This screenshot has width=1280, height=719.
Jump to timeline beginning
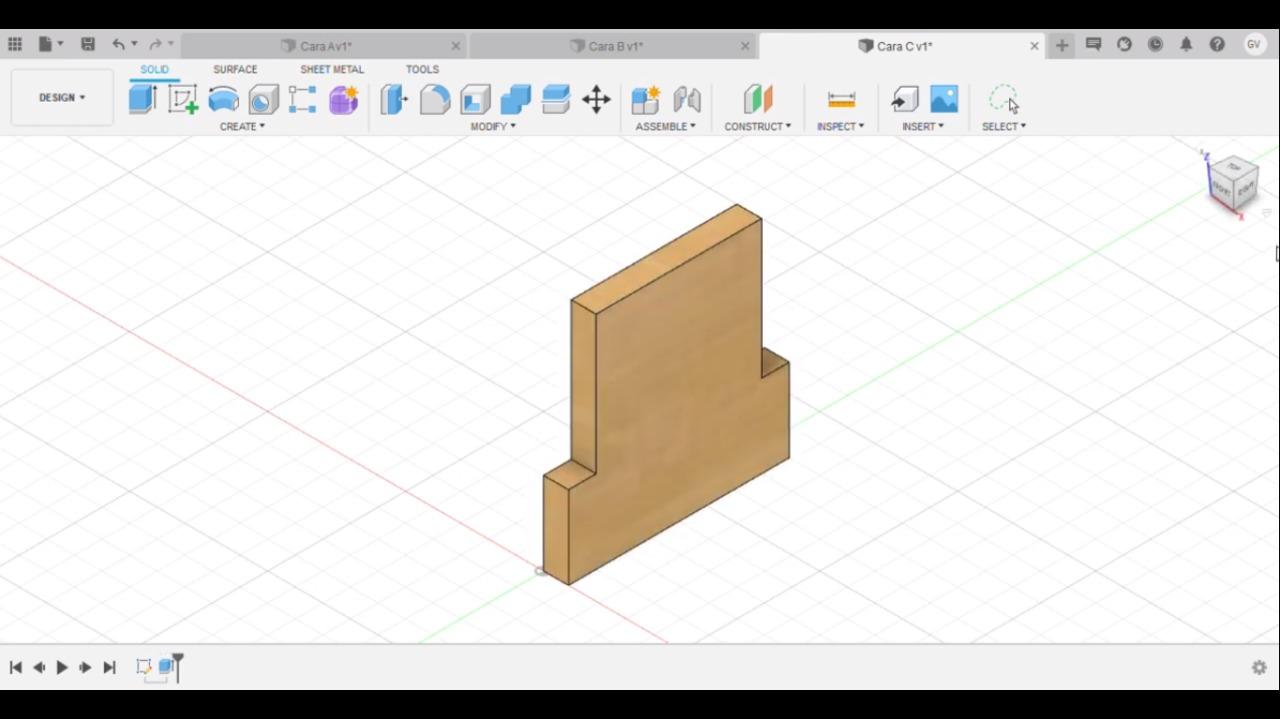point(15,667)
